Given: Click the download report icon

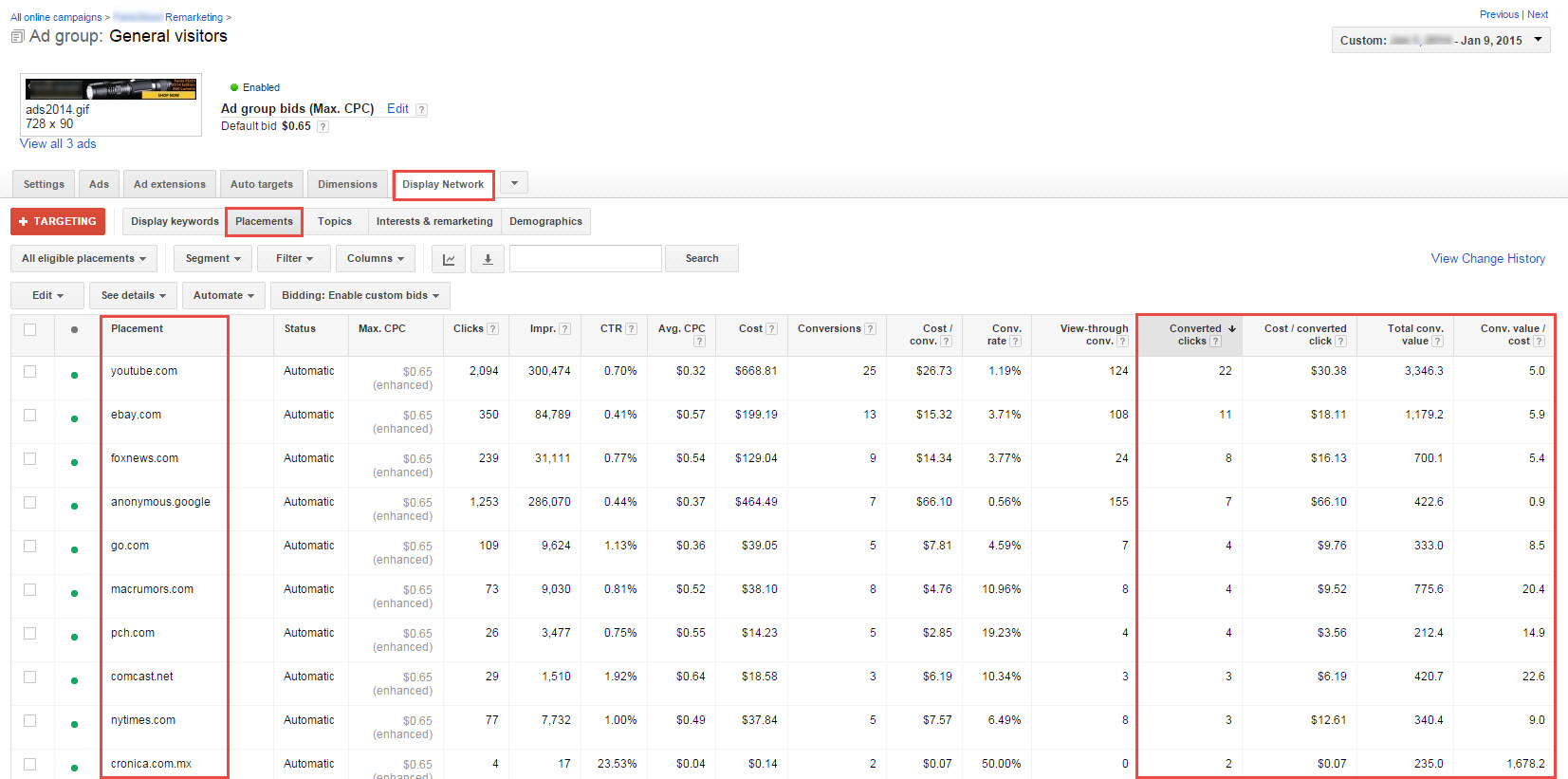Looking at the screenshot, I should pos(488,259).
